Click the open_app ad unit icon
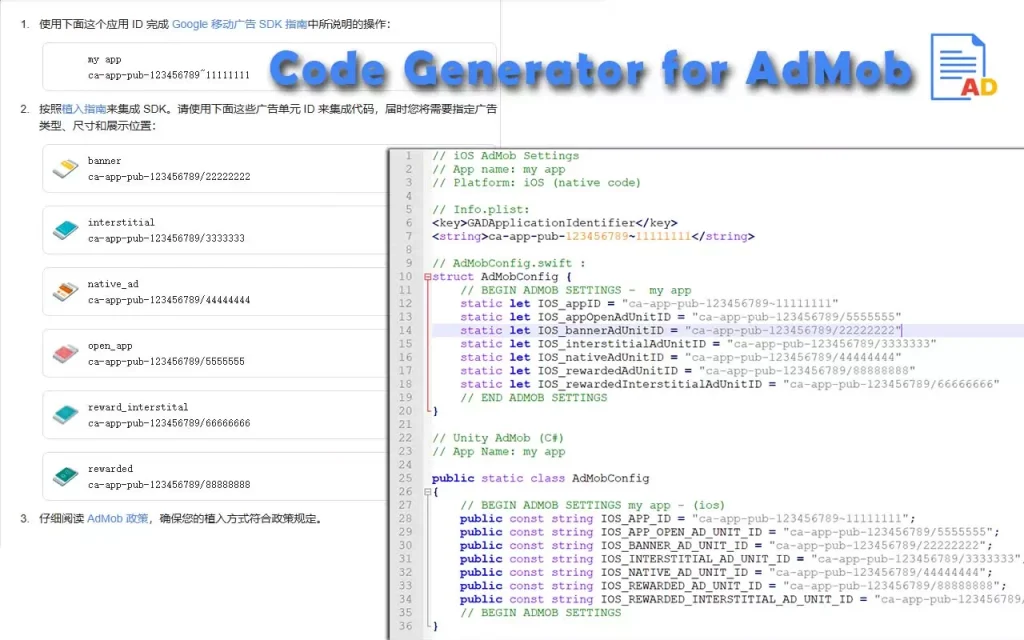This screenshot has width=1024, height=640. 65,354
